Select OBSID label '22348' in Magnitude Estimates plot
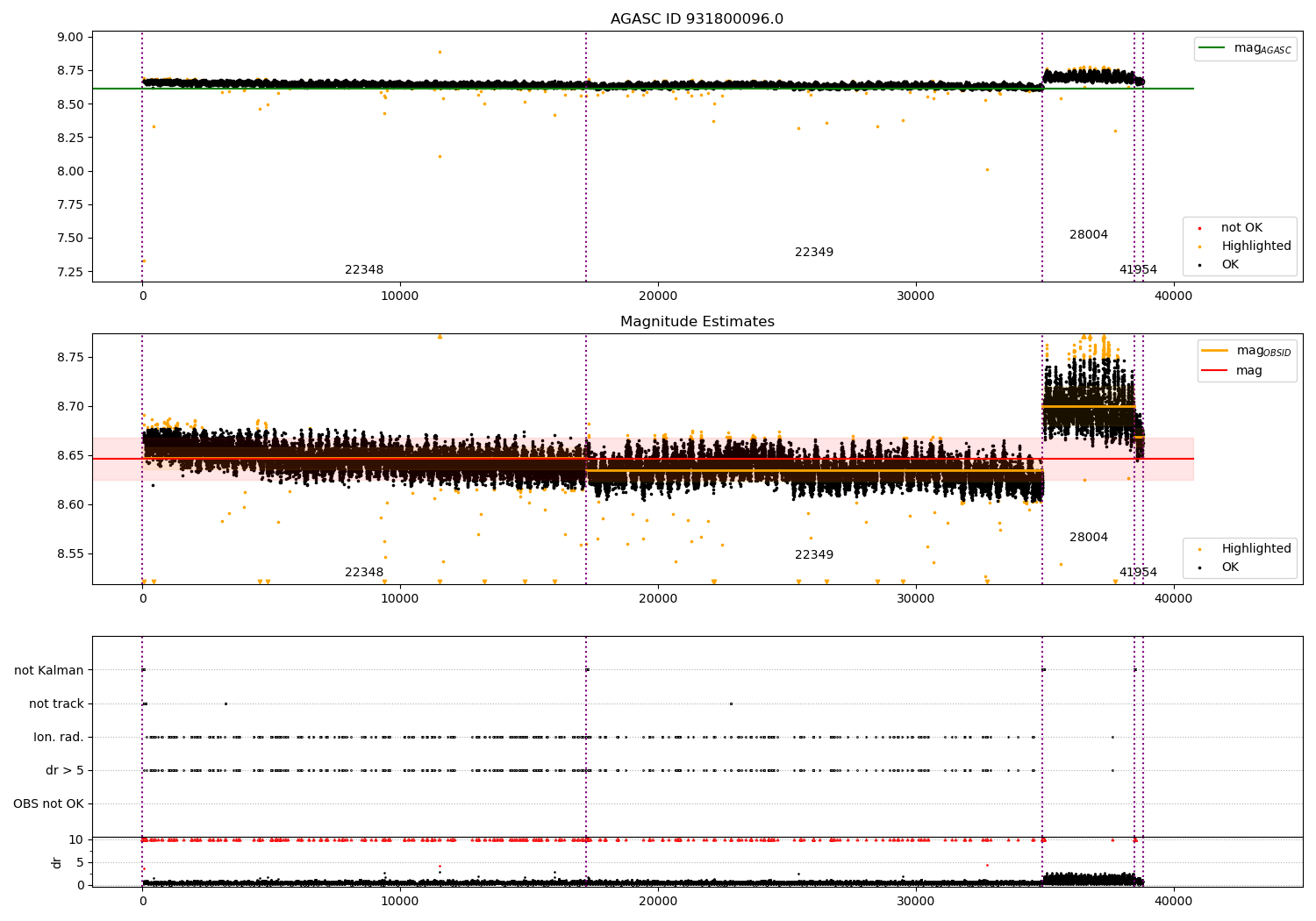This screenshot has height=921, width=1316. click(364, 572)
